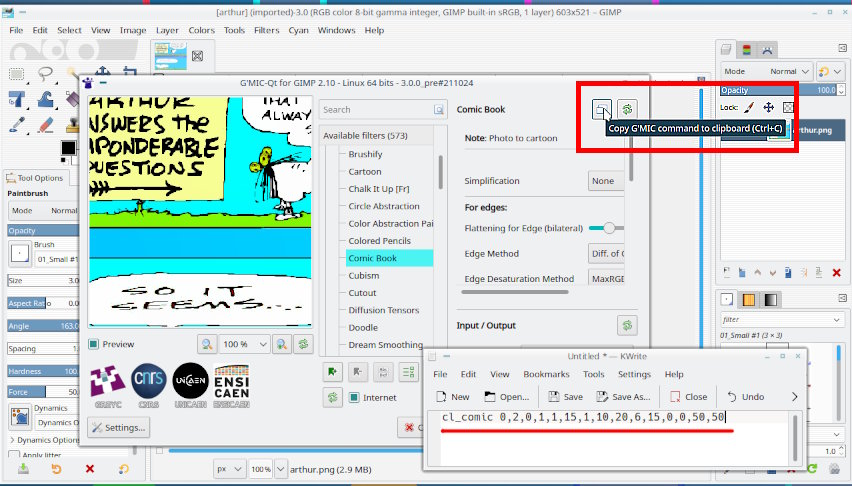This screenshot has height=486, width=852.
Task: Click black foreground color swatch
Action: click(x=68, y=147)
